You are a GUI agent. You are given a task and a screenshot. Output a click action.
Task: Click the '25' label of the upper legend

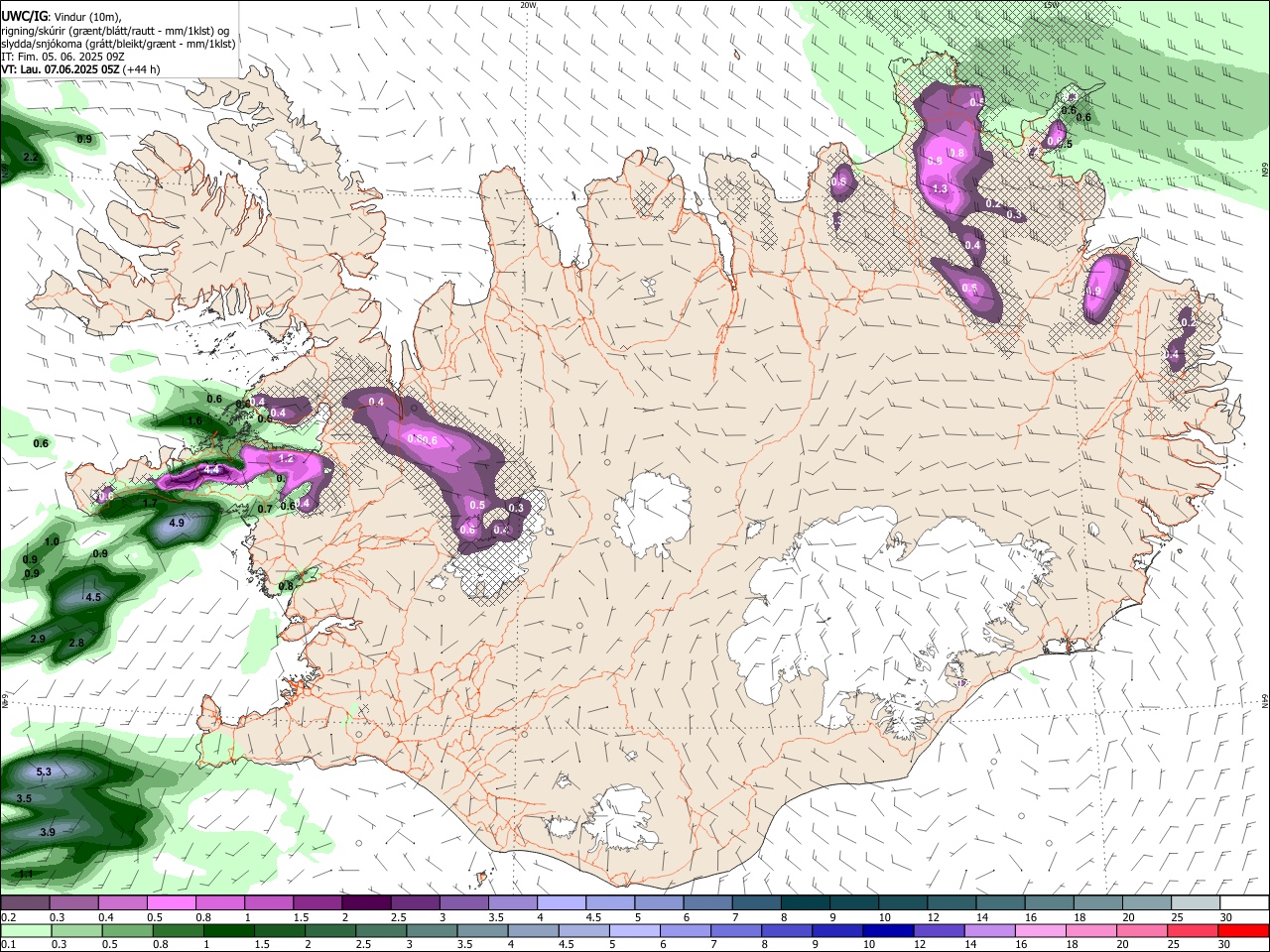[x=1177, y=917]
